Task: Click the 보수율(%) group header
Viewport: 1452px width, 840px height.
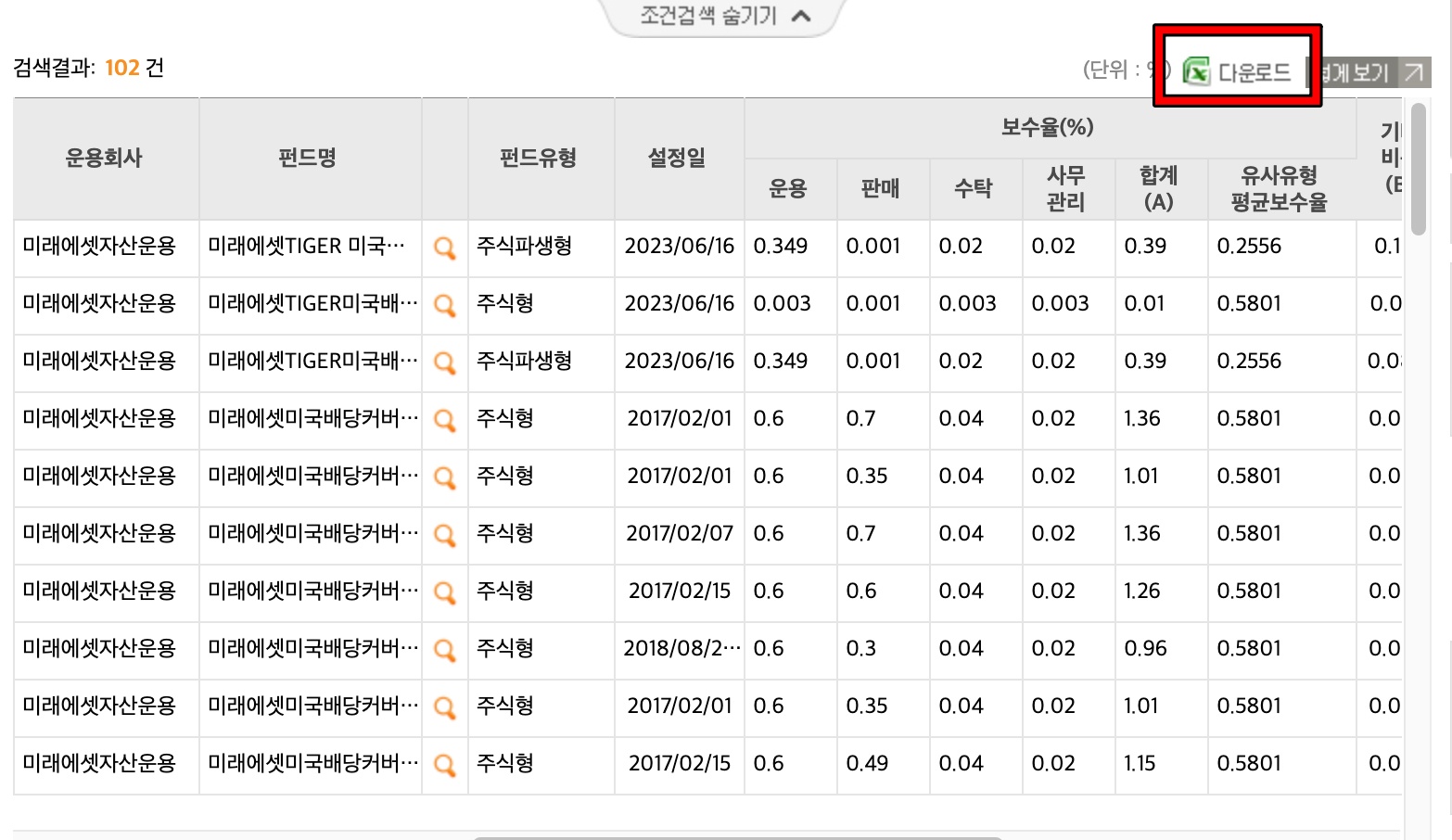Action: (1050, 128)
